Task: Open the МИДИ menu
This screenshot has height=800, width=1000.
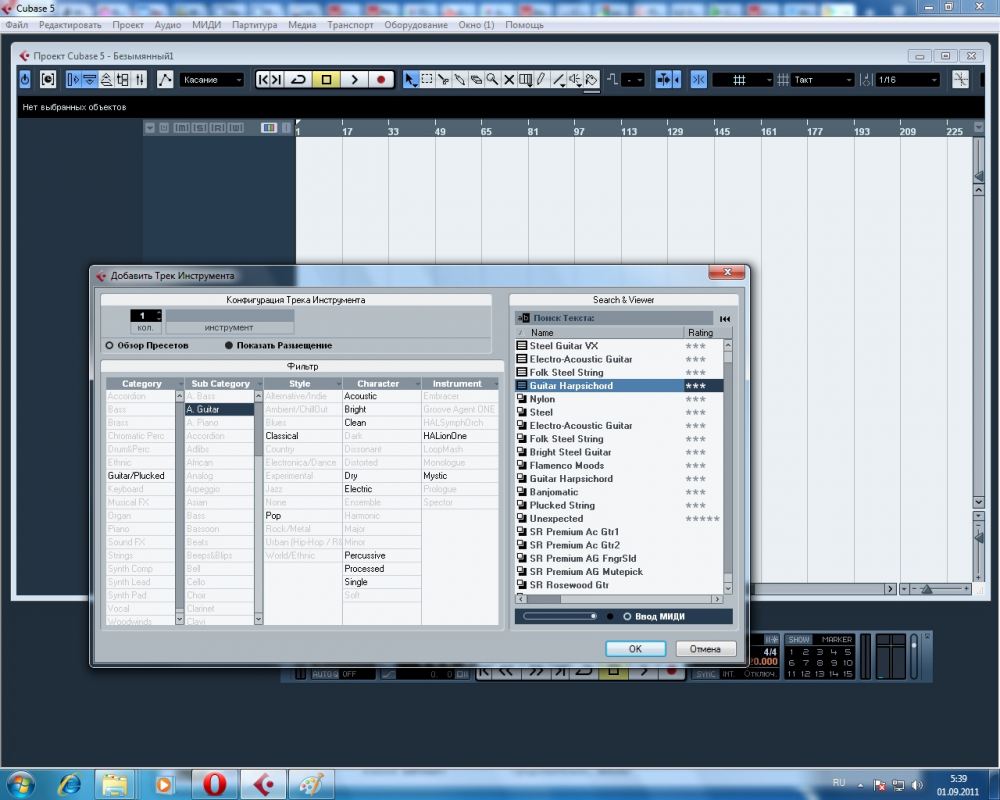Action: (x=207, y=25)
